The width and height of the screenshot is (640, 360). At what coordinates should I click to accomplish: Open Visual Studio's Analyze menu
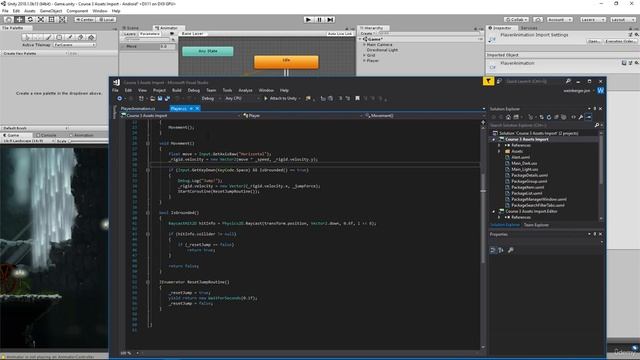click(x=245, y=90)
